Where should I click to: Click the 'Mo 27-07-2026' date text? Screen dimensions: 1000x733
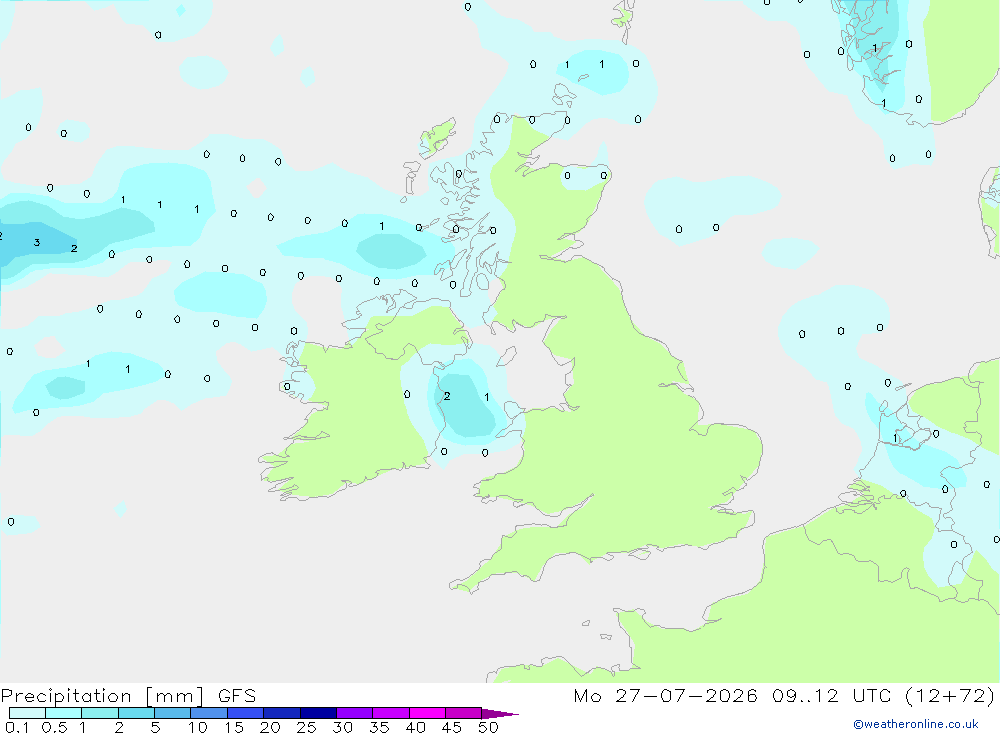tap(665, 696)
